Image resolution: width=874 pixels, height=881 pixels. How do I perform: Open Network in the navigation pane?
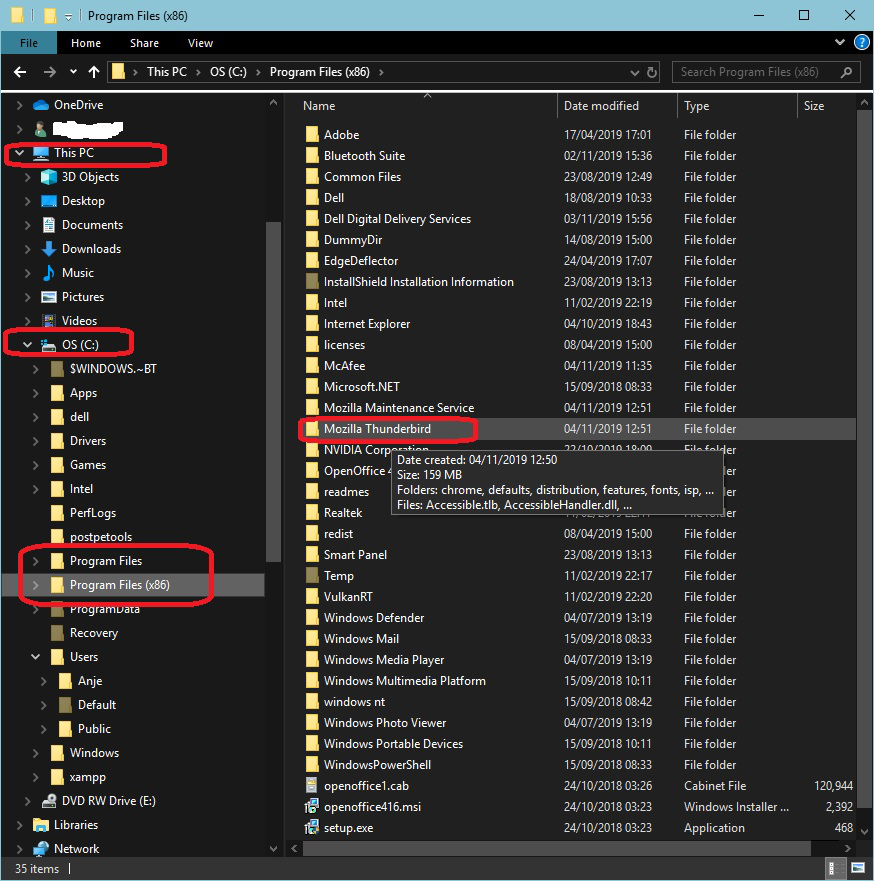point(76,849)
